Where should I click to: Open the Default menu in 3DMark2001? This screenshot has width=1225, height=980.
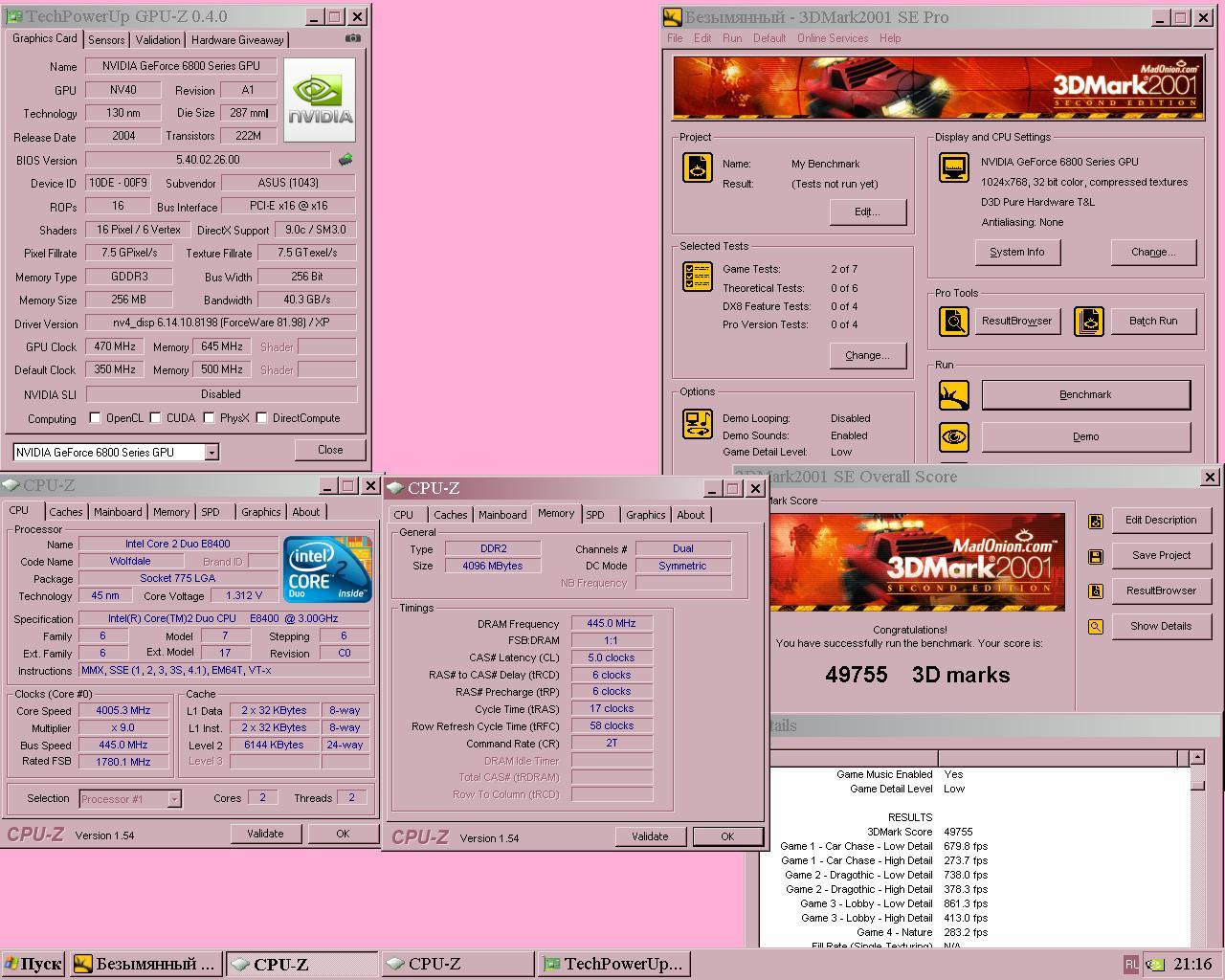(x=769, y=38)
